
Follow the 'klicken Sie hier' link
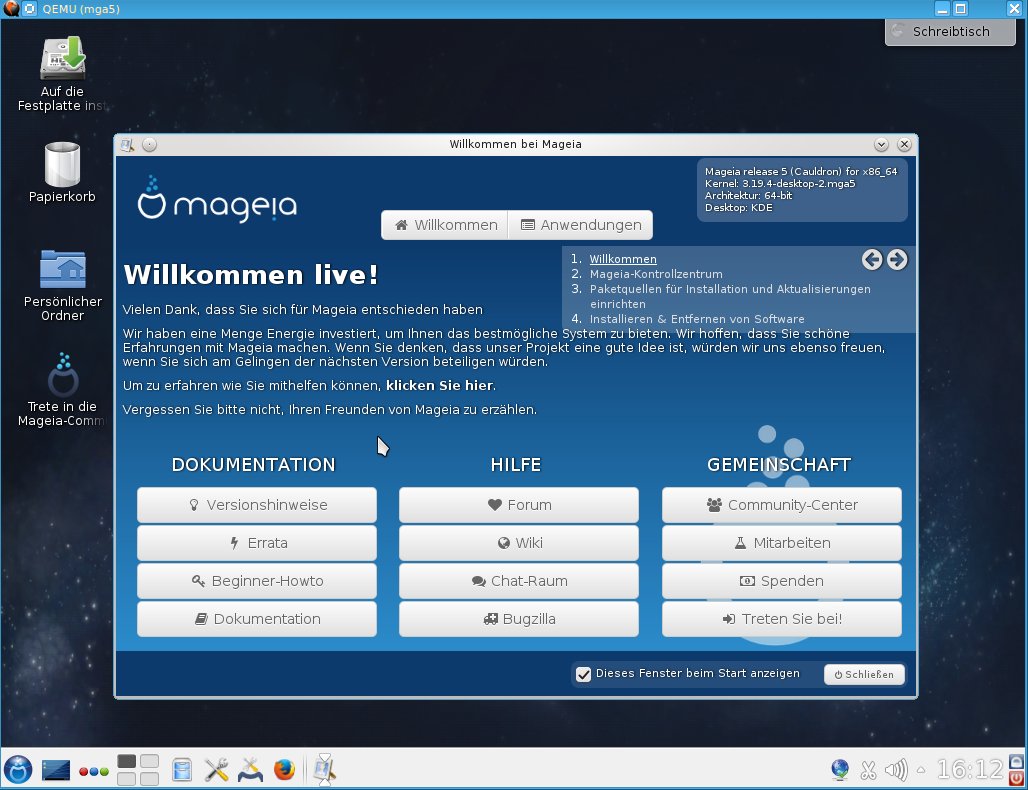tap(439, 385)
